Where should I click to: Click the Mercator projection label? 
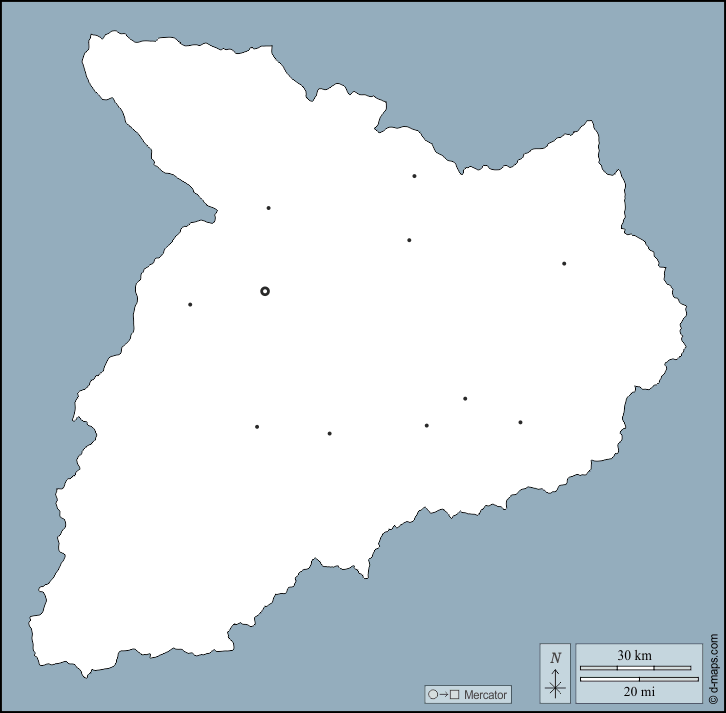click(x=485, y=695)
